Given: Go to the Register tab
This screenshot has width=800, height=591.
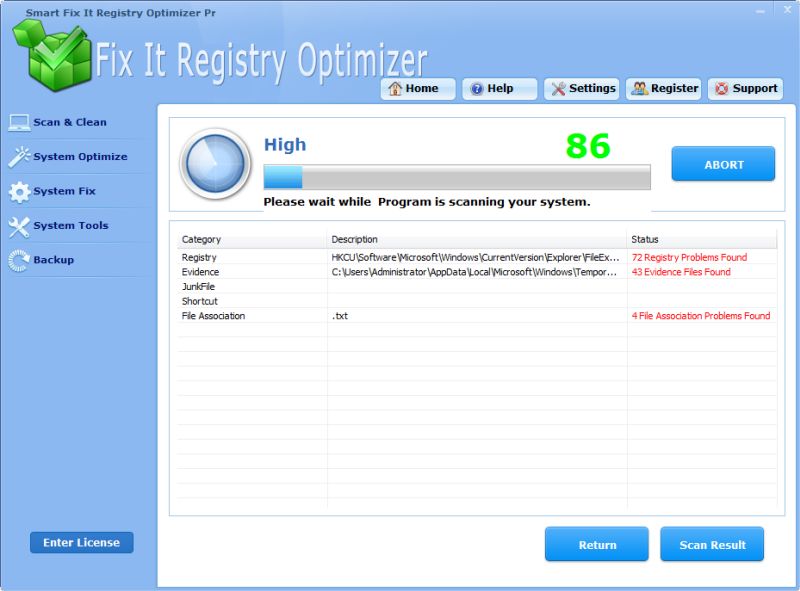Looking at the screenshot, I should [664, 89].
